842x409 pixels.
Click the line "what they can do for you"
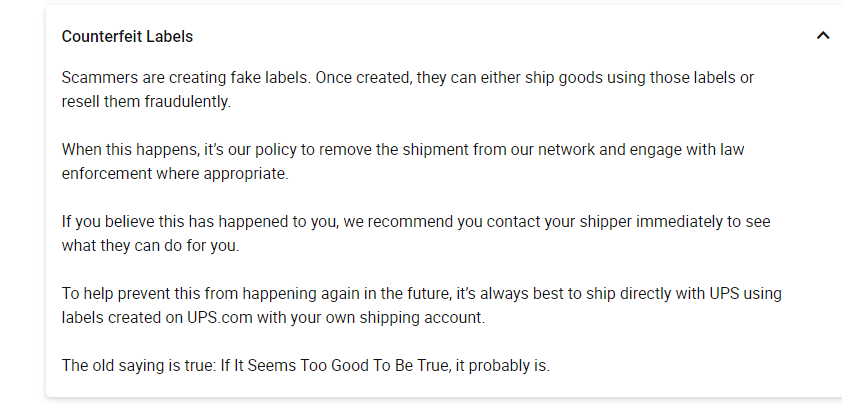(x=150, y=246)
